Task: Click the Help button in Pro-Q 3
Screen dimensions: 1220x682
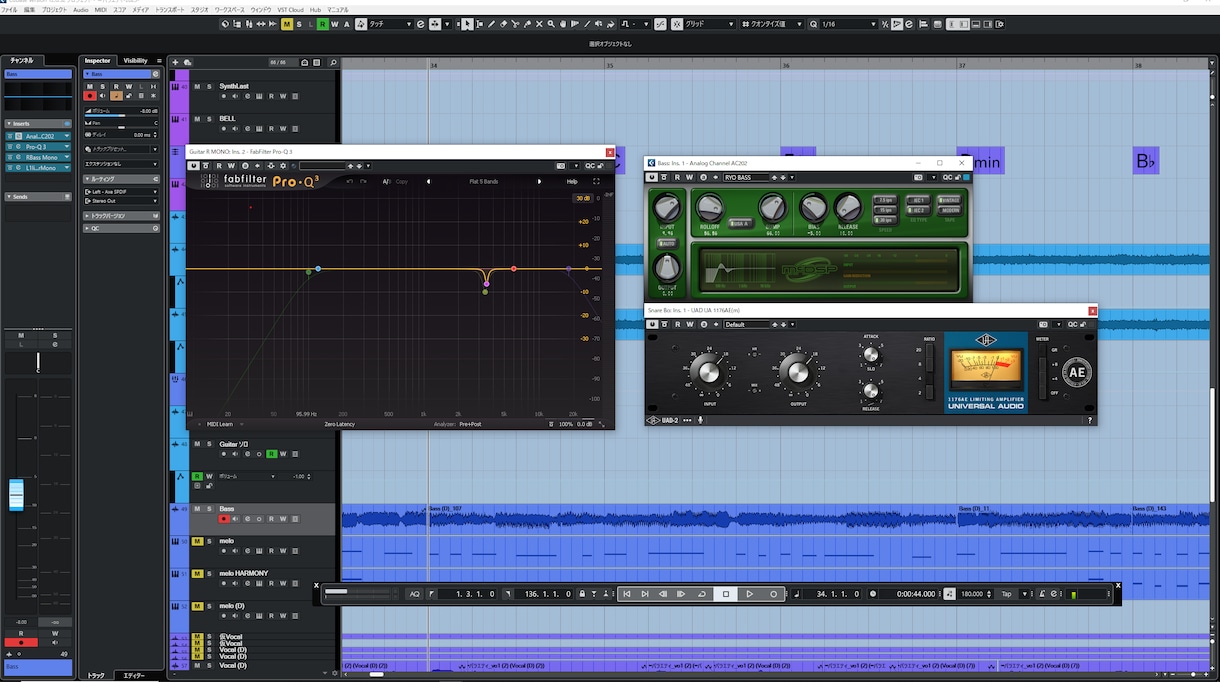Action: pos(572,182)
